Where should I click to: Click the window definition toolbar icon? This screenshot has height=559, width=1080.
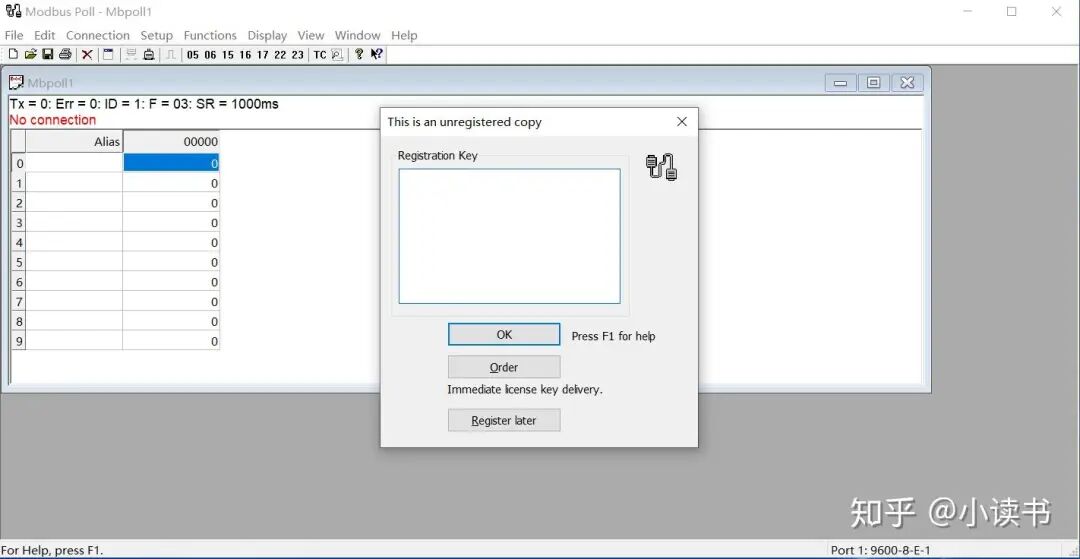108,54
